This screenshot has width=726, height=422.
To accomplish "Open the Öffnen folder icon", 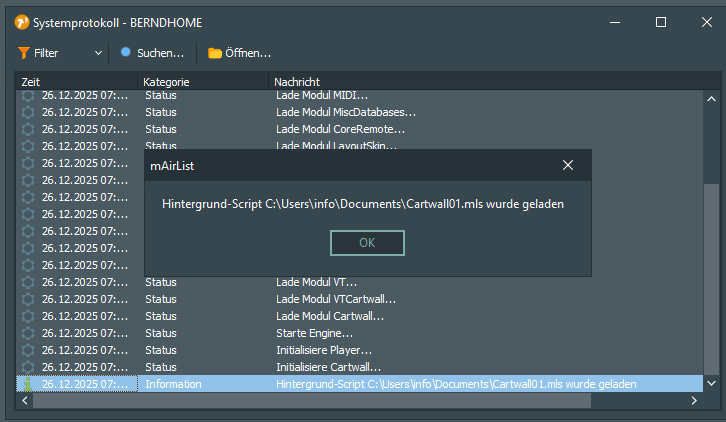I will tap(214, 53).
